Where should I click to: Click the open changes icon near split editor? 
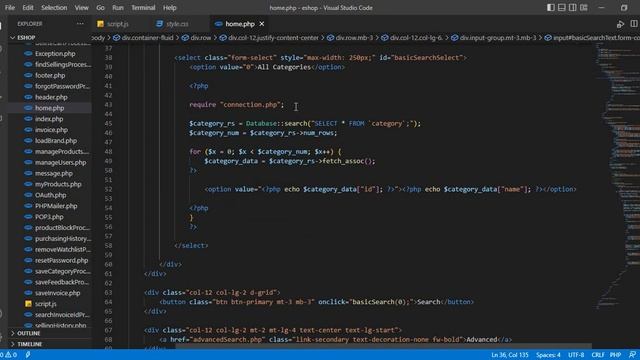(x=620, y=24)
